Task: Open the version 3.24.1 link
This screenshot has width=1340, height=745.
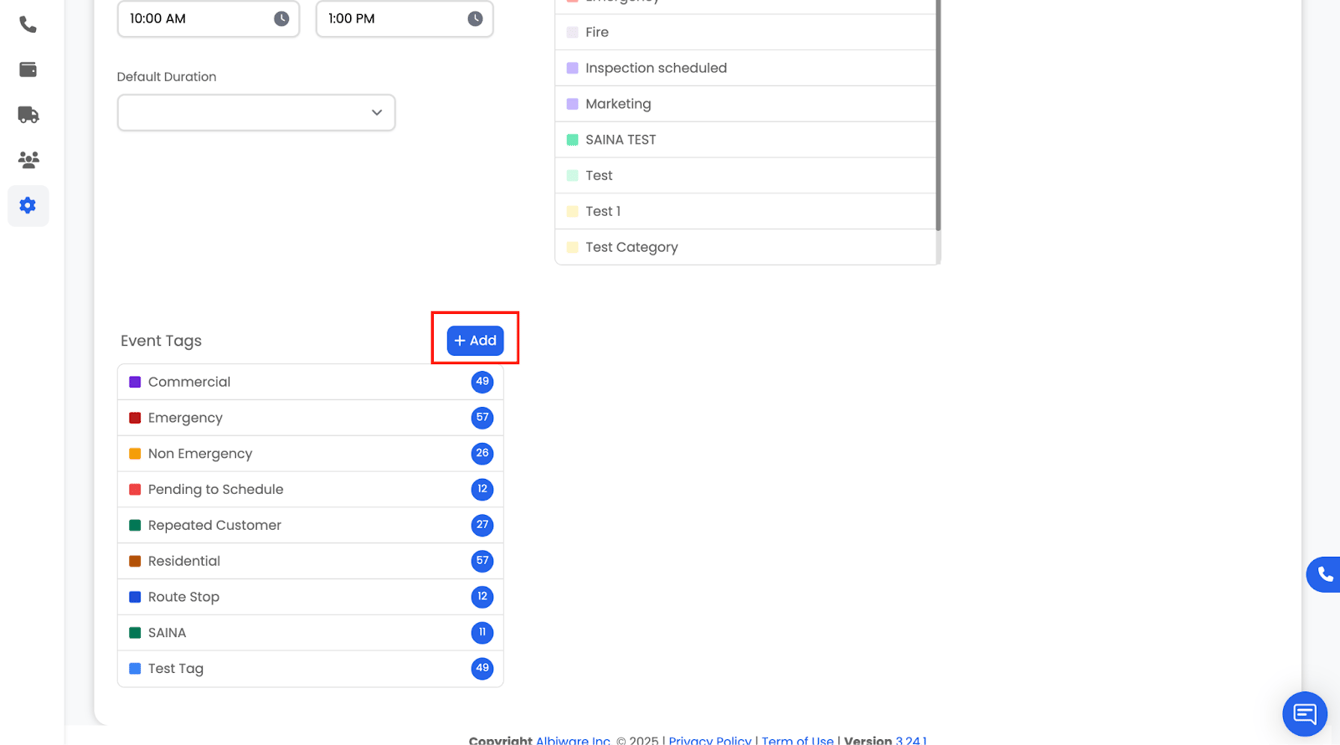Action: coord(911,741)
